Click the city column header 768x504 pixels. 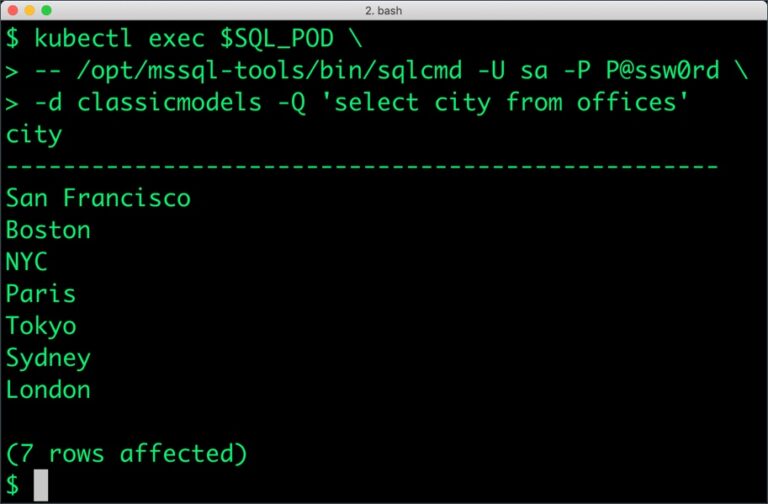[34, 134]
